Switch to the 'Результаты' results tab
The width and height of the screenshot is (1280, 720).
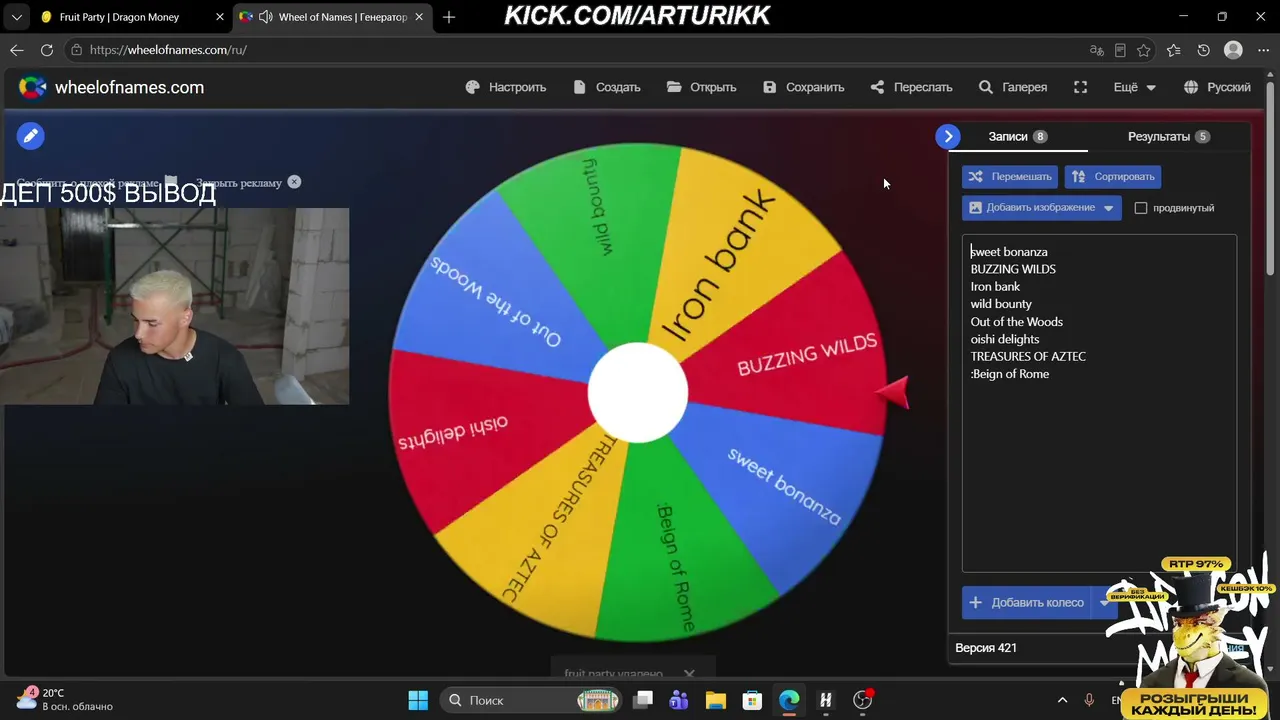(1169, 136)
